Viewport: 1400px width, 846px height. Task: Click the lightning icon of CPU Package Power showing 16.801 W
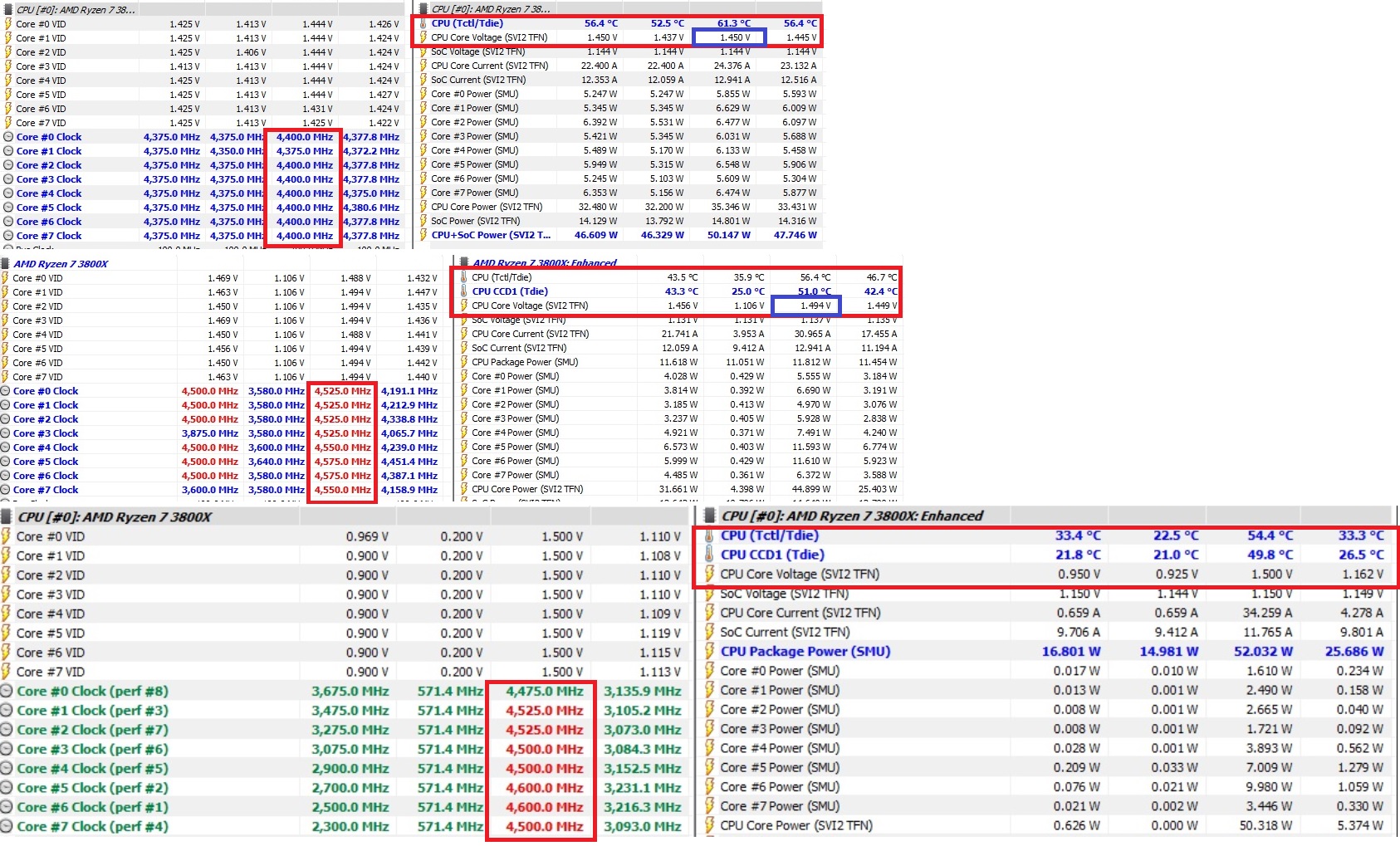(709, 652)
